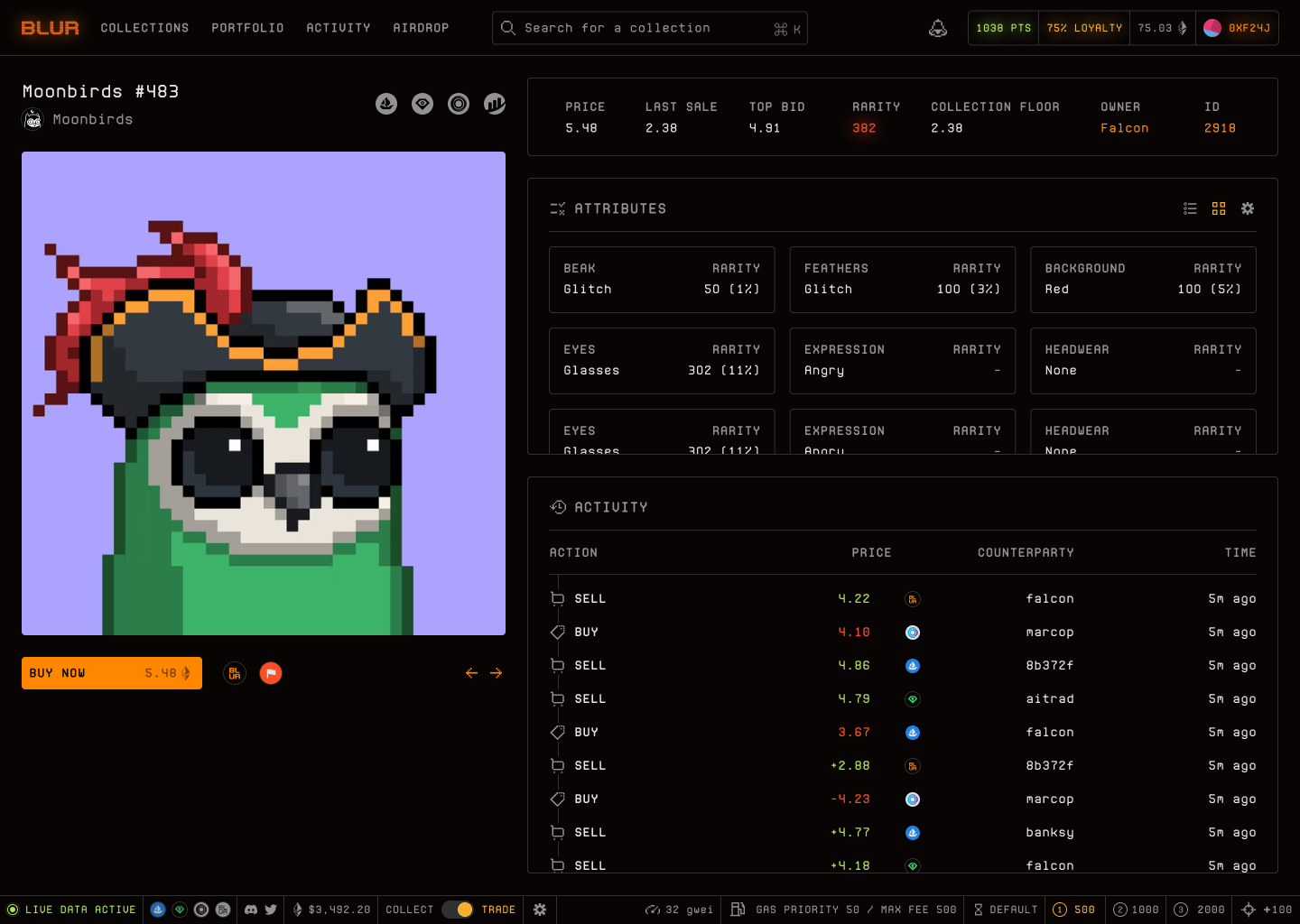Select gas preset 3 with value 2000
The image size is (1300, 924).
click(x=1200, y=910)
